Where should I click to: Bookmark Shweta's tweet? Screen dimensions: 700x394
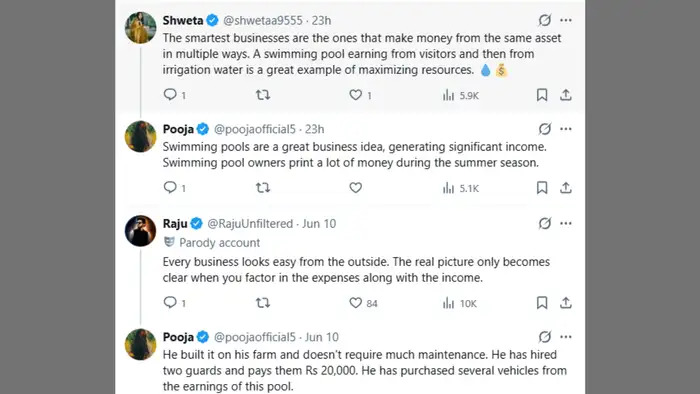coord(542,95)
